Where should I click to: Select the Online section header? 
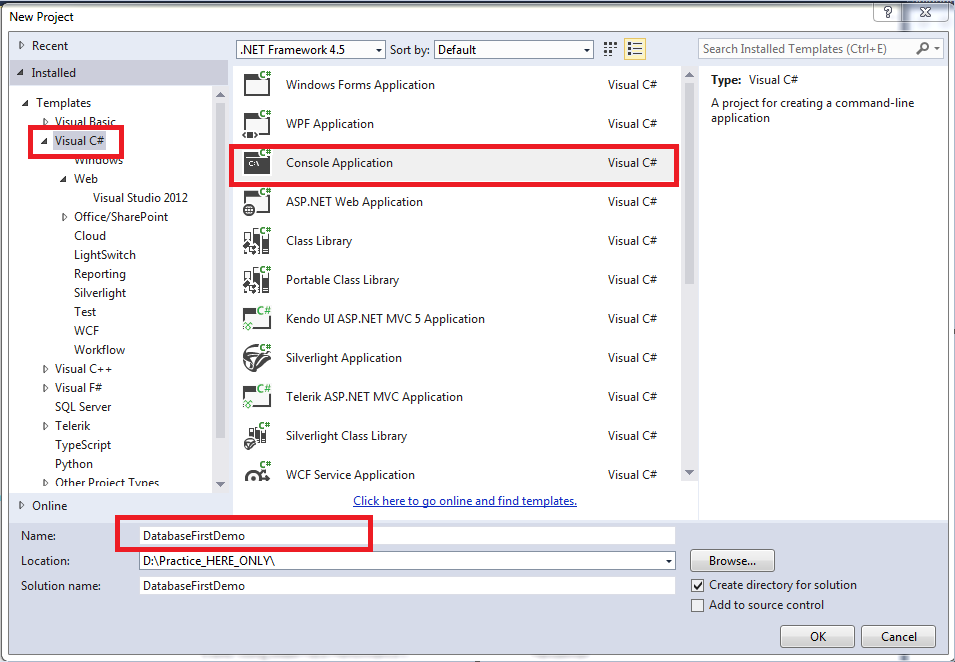(x=50, y=505)
